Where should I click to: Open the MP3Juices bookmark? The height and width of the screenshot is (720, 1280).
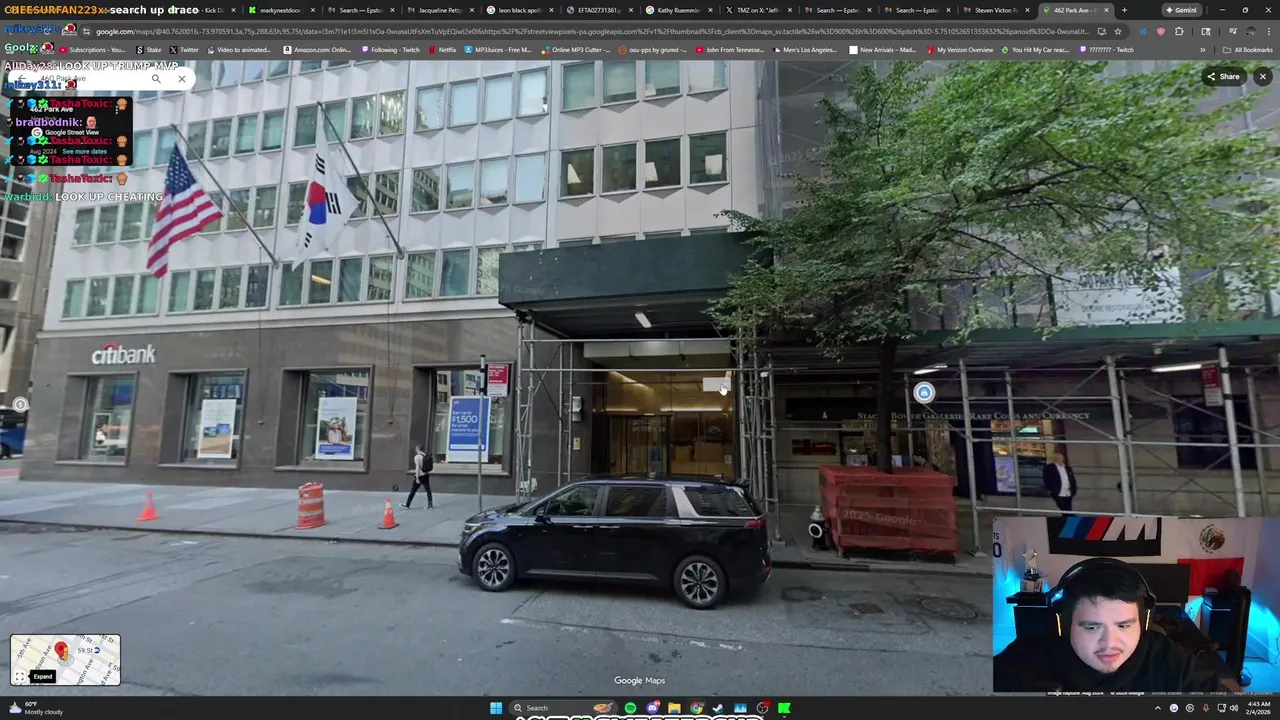pos(498,50)
